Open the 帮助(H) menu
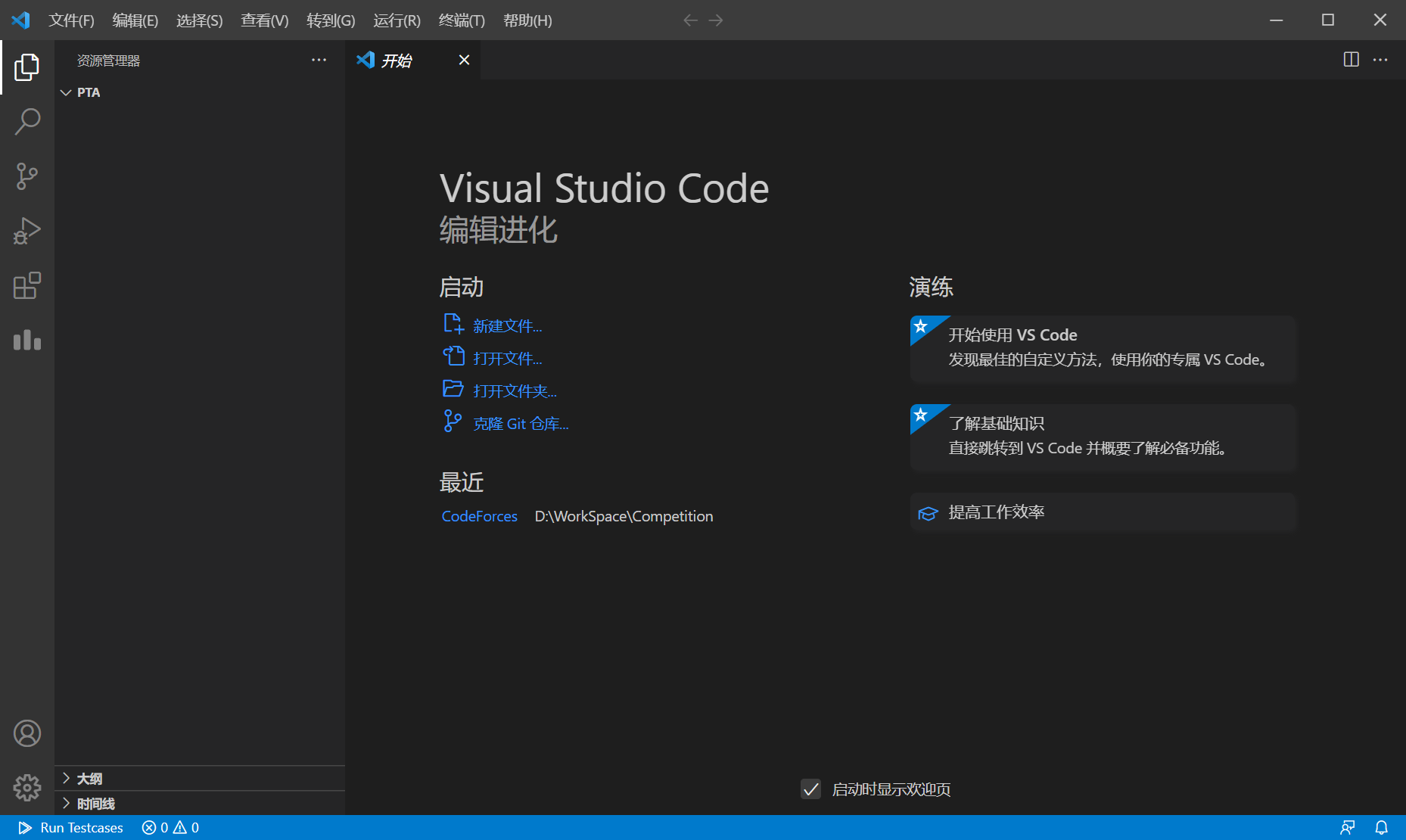Viewport: 1406px width, 840px height. point(527,20)
